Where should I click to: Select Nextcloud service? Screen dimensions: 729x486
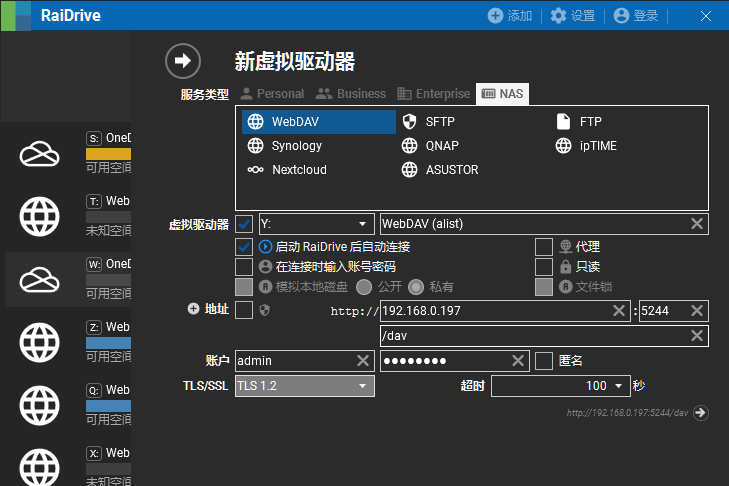[x=286, y=170]
